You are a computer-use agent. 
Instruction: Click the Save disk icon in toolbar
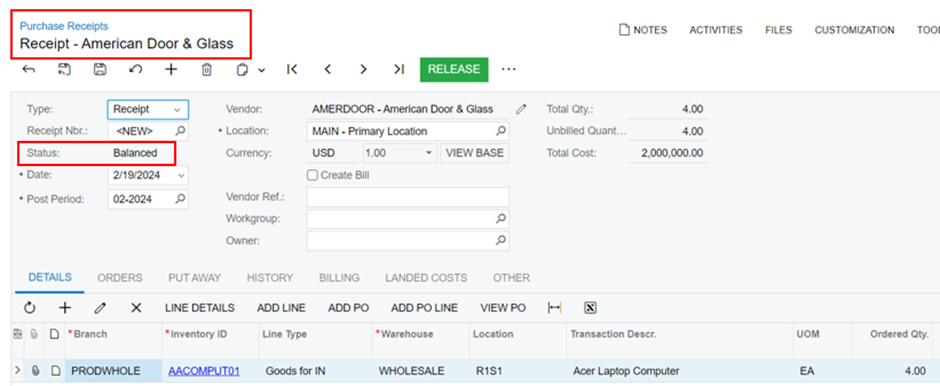(100, 70)
